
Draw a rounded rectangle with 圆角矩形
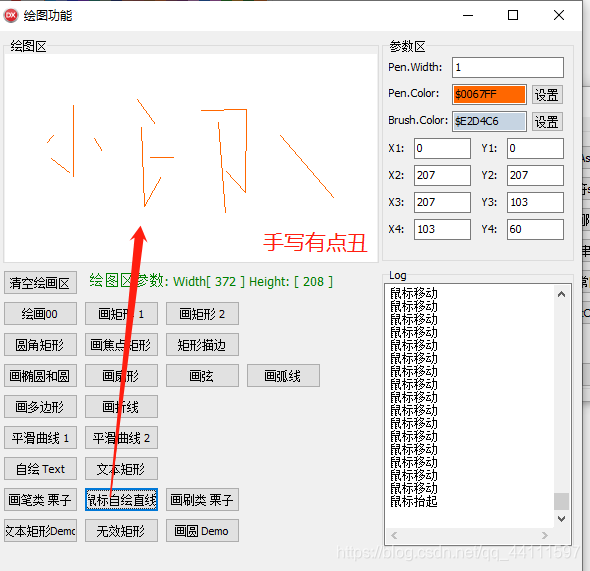(40, 345)
